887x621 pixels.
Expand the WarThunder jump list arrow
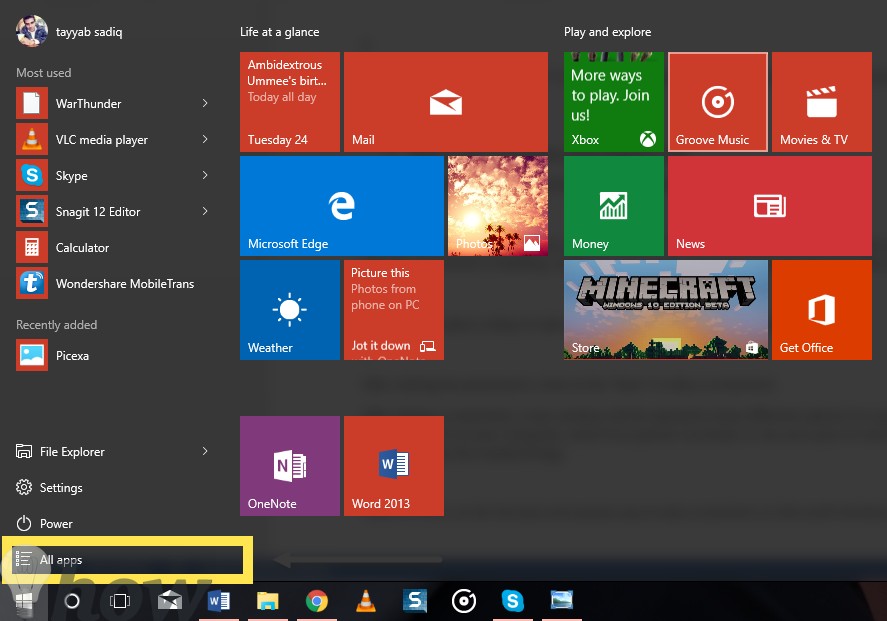[x=205, y=103]
